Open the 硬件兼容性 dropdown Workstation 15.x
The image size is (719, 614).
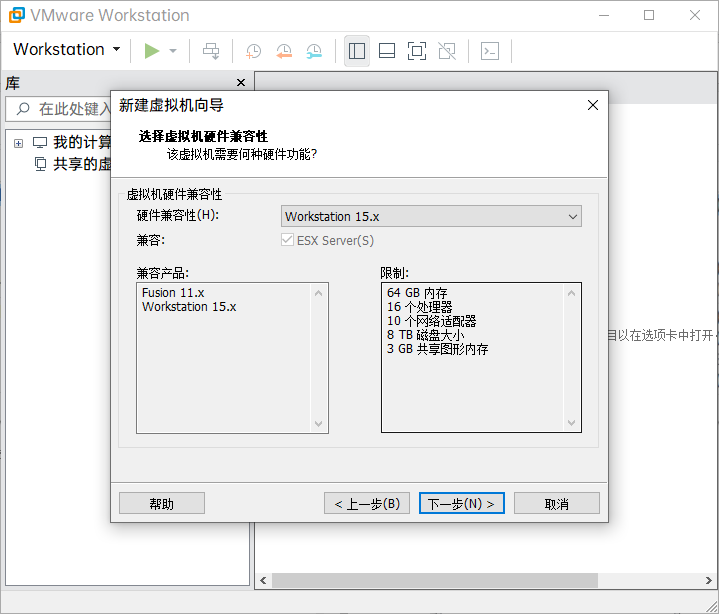[431, 216]
